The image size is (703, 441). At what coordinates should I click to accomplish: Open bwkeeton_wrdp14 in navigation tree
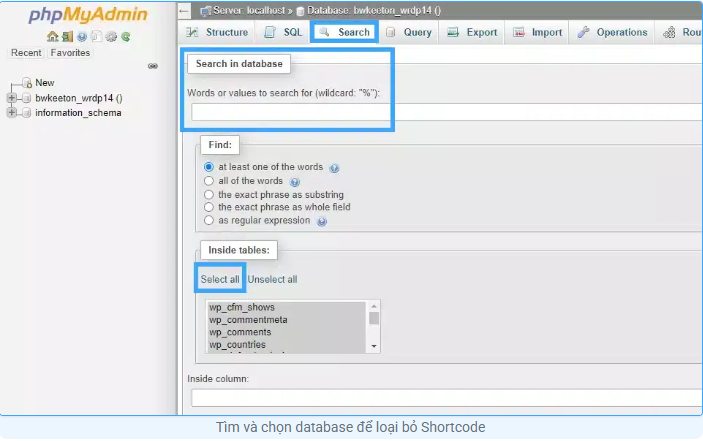pyautogui.click(x=78, y=98)
